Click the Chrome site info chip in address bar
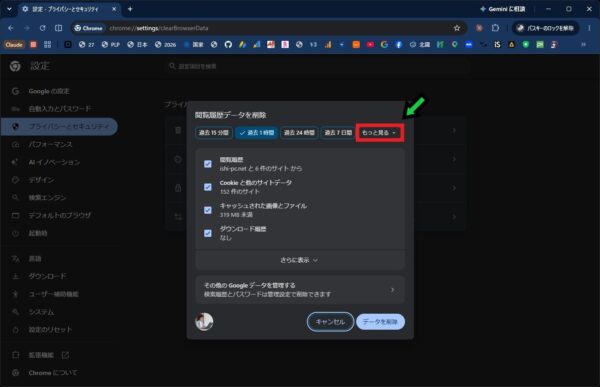 (x=88, y=28)
